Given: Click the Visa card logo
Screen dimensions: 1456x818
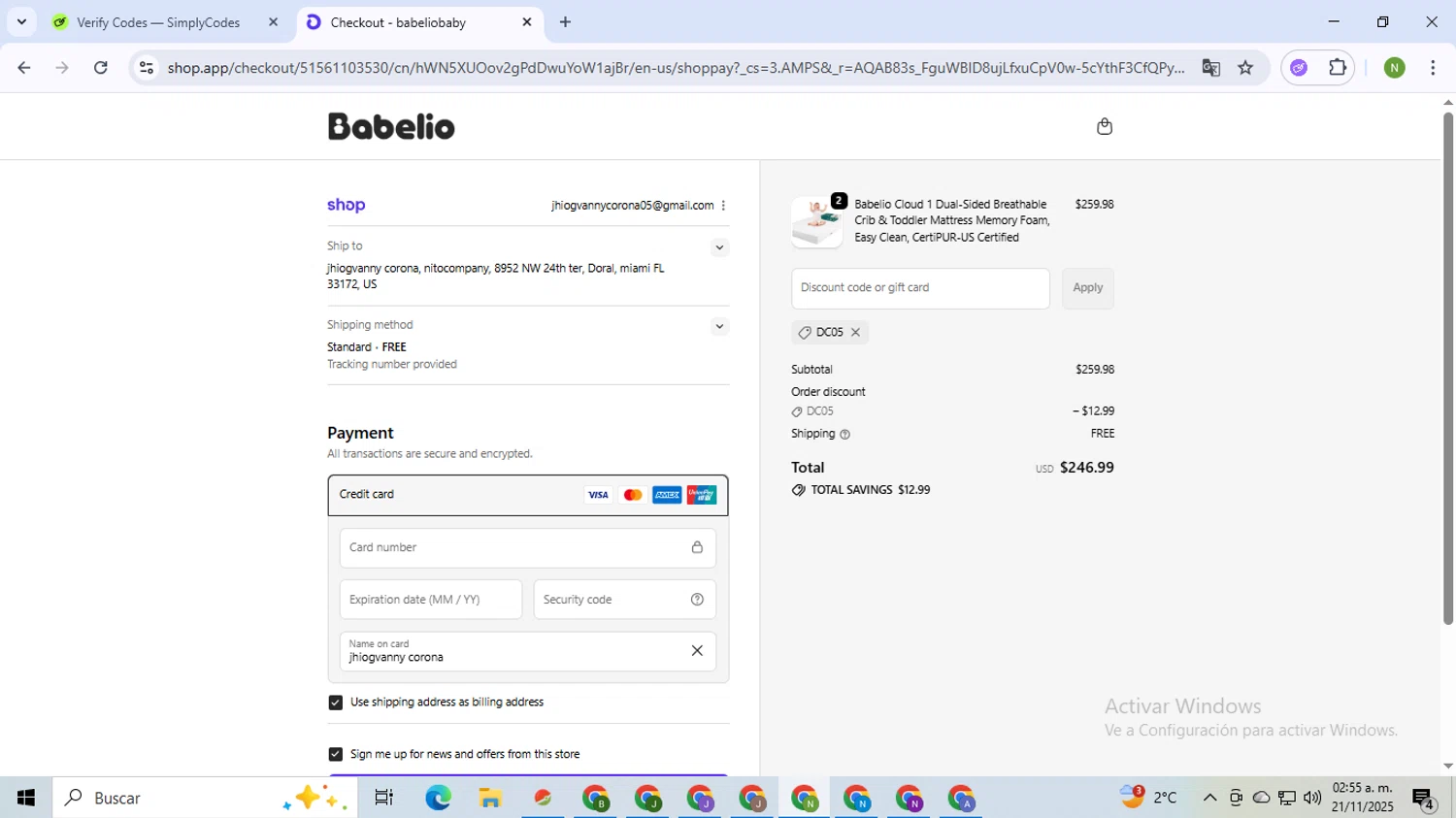Looking at the screenshot, I should coord(598,495).
